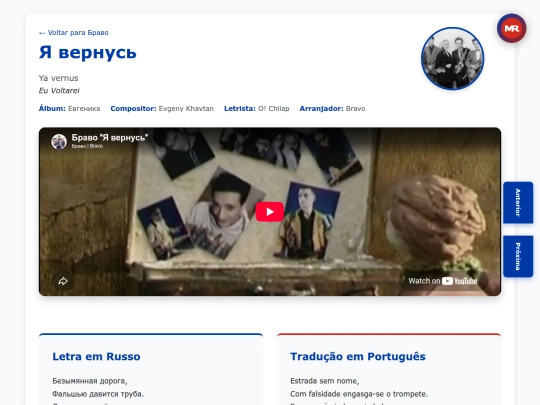The height and width of the screenshot is (405, 540).
Task: Open the MR logo badge
Action: (511, 29)
